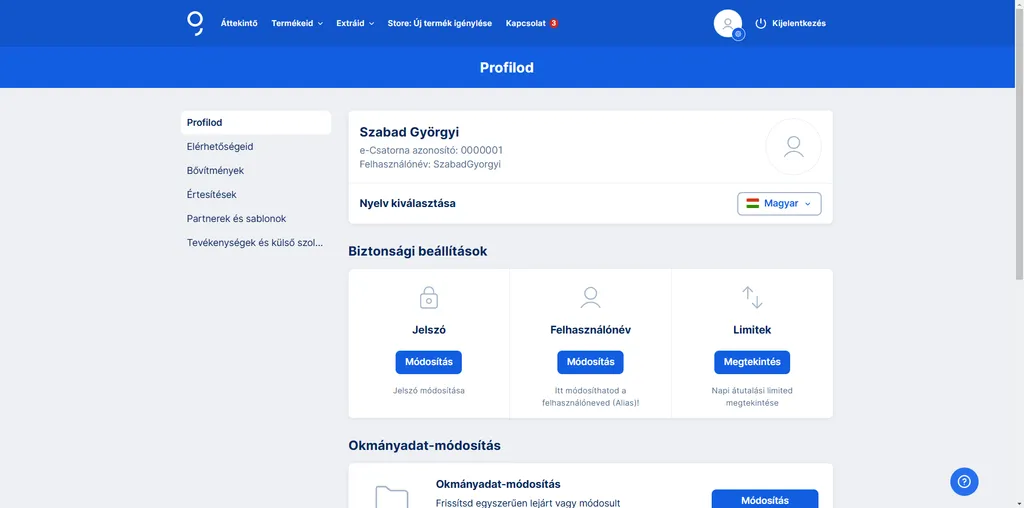Open Partnerek és sablonok in sidebar
This screenshot has width=1024, height=508.
point(236,218)
